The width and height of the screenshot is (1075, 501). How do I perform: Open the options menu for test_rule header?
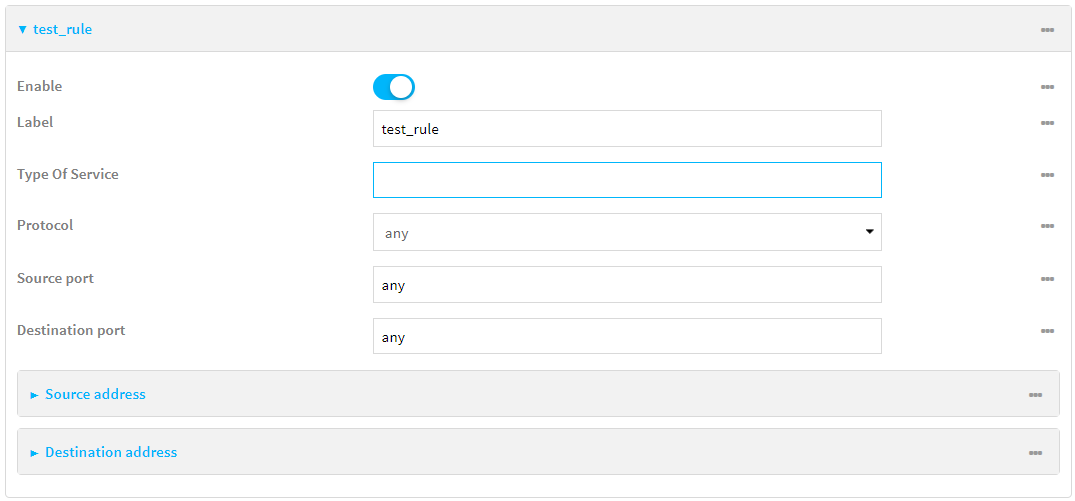point(1047,30)
